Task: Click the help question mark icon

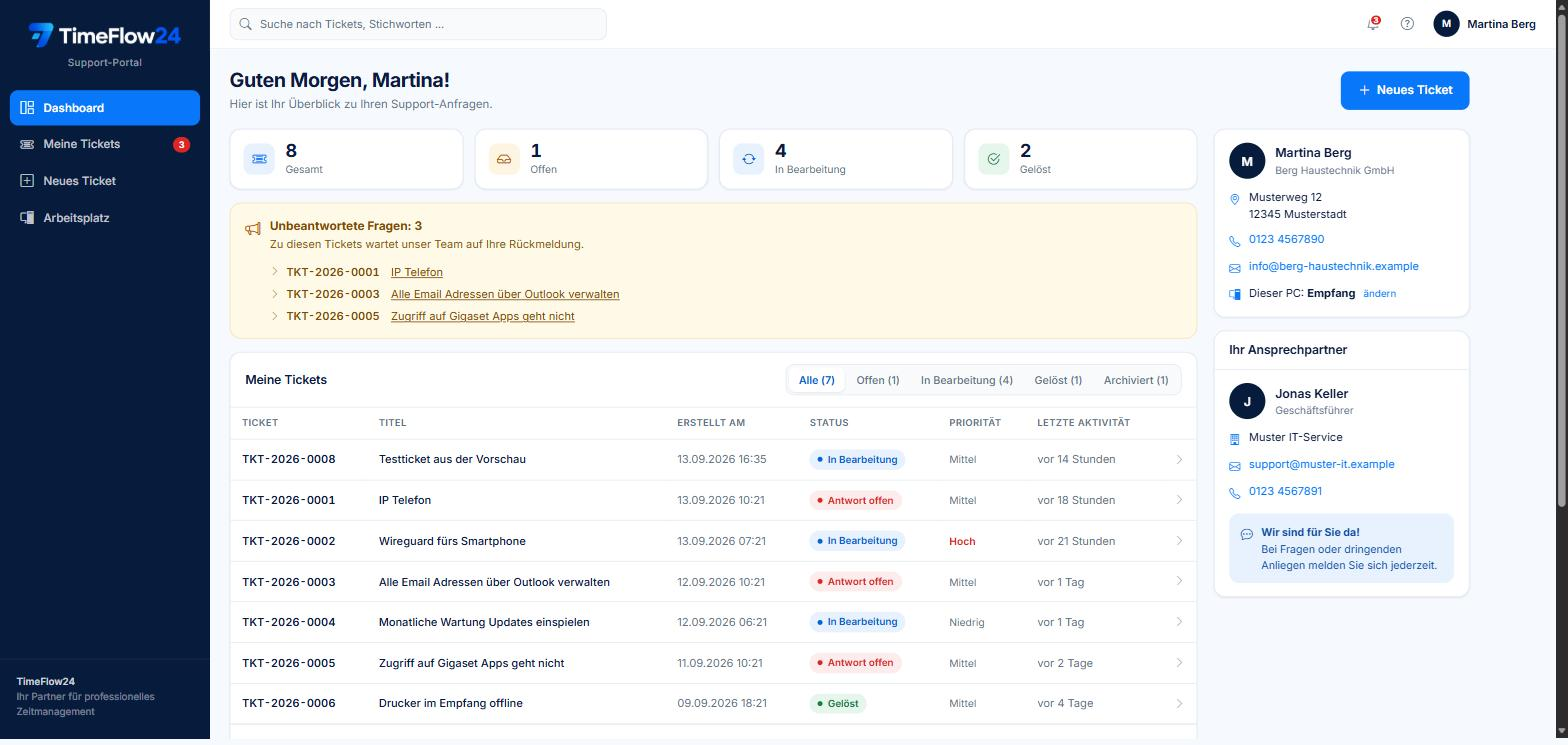Action: [x=1407, y=24]
